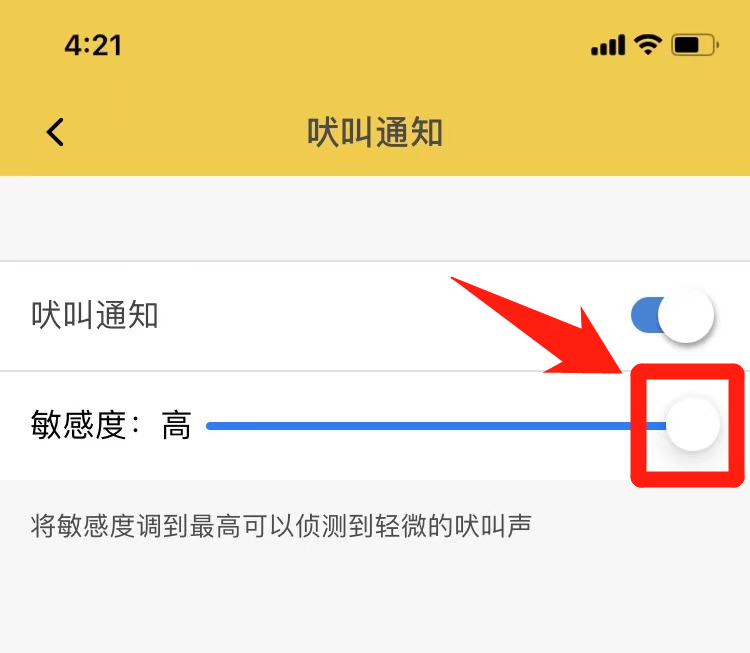750x653 pixels.
Task: Tap the 吠叫通知 row label
Action: pyautogui.click(x=95, y=315)
